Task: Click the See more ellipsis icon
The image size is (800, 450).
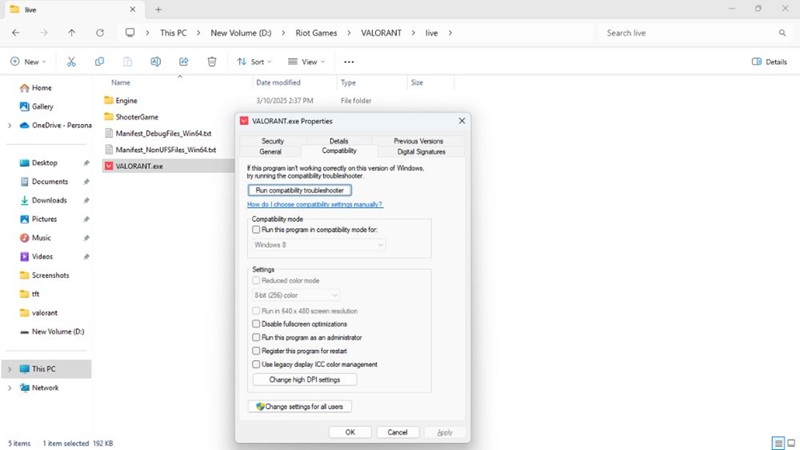Action: pos(349,62)
